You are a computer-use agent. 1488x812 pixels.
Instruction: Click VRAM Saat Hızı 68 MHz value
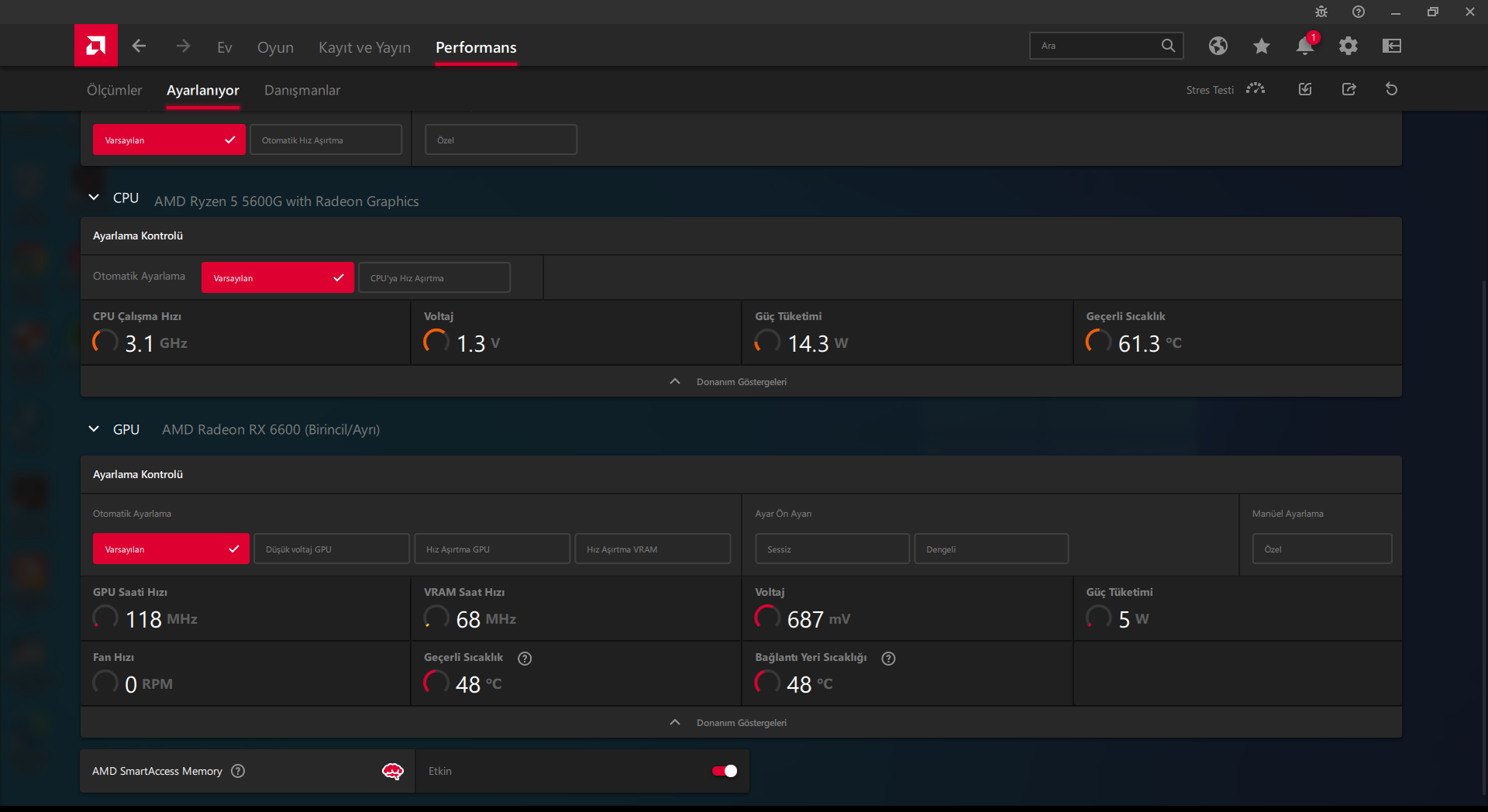click(486, 619)
